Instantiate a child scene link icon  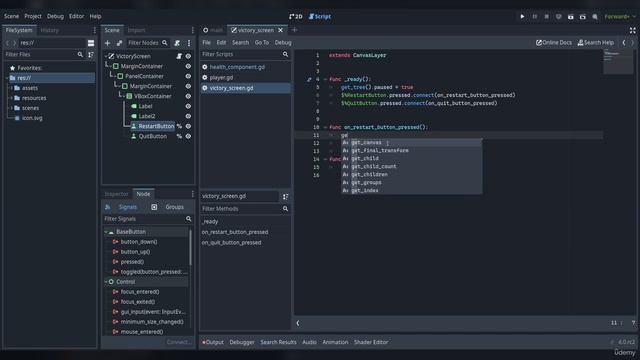tap(119, 43)
